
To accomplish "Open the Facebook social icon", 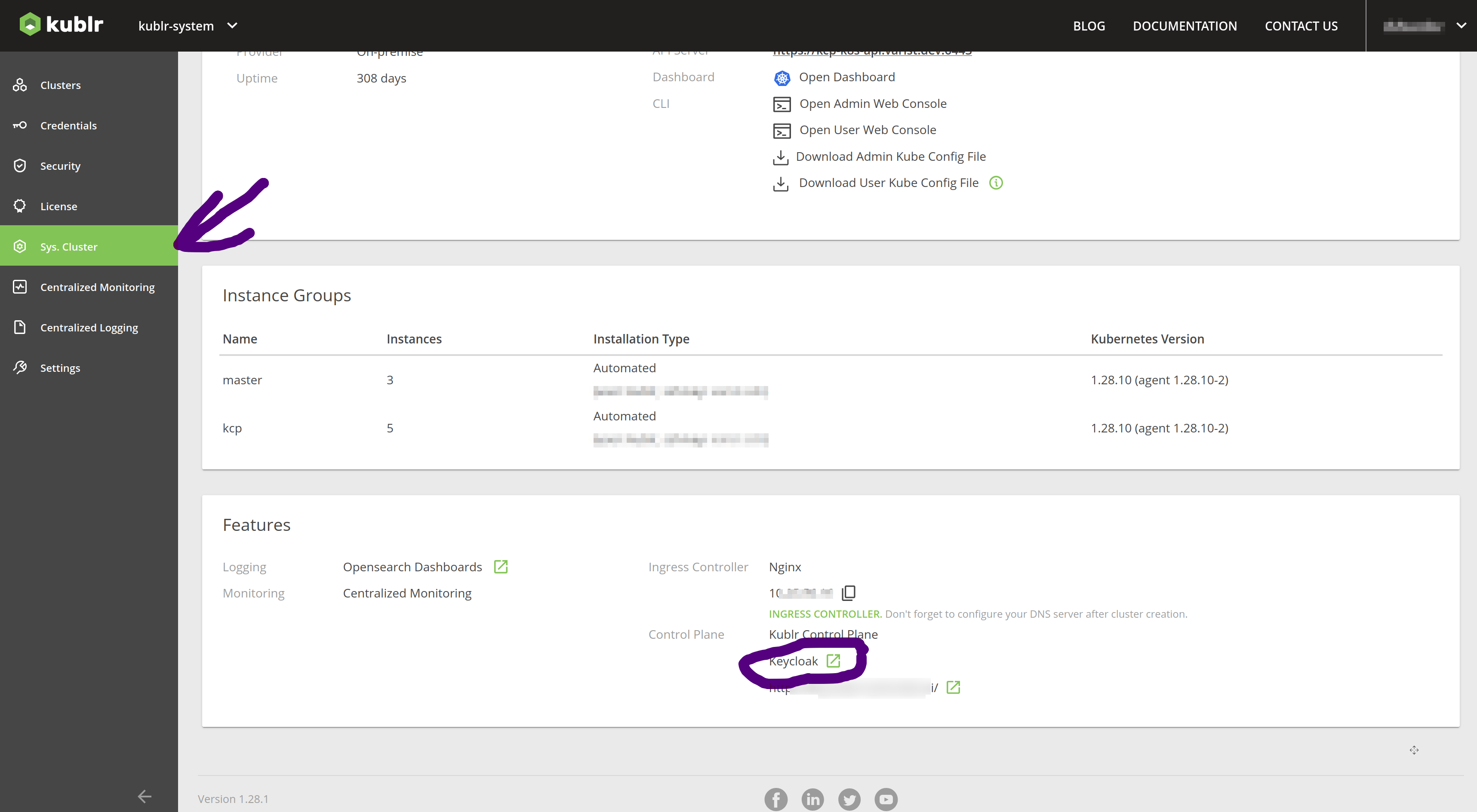I will click(775, 799).
